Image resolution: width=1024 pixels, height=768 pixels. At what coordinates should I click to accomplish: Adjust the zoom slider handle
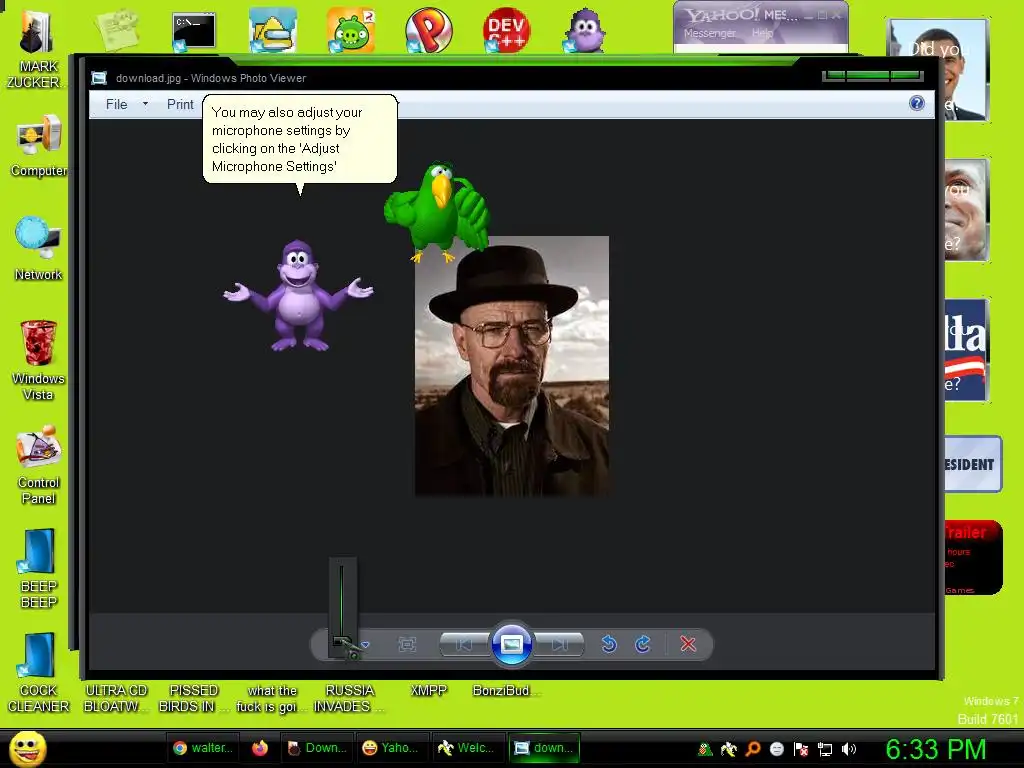point(342,641)
